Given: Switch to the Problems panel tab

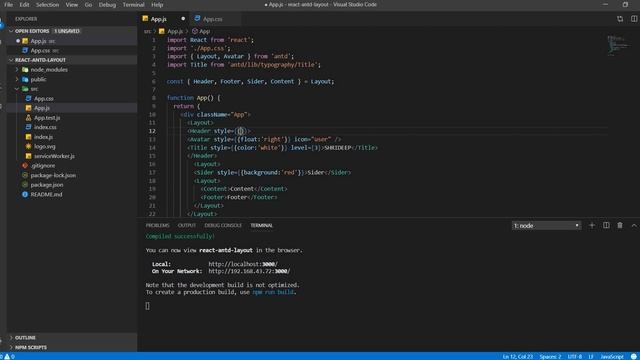Looking at the screenshot, I should [x=158, y=225].
